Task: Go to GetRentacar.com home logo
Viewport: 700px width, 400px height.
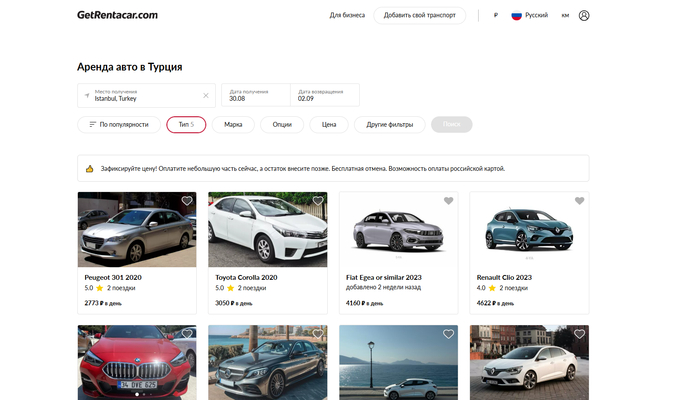Action: pos(117,15)
